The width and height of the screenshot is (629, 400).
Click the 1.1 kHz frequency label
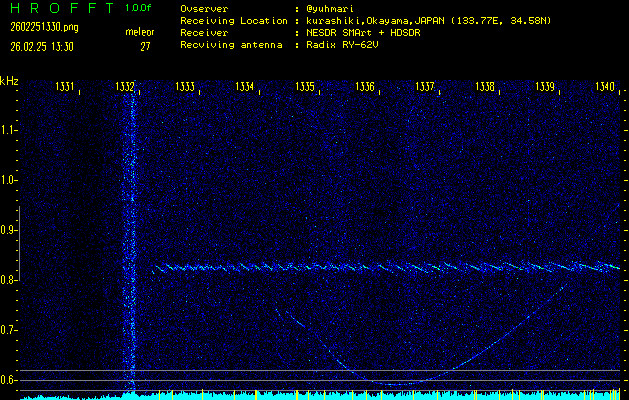9,130
